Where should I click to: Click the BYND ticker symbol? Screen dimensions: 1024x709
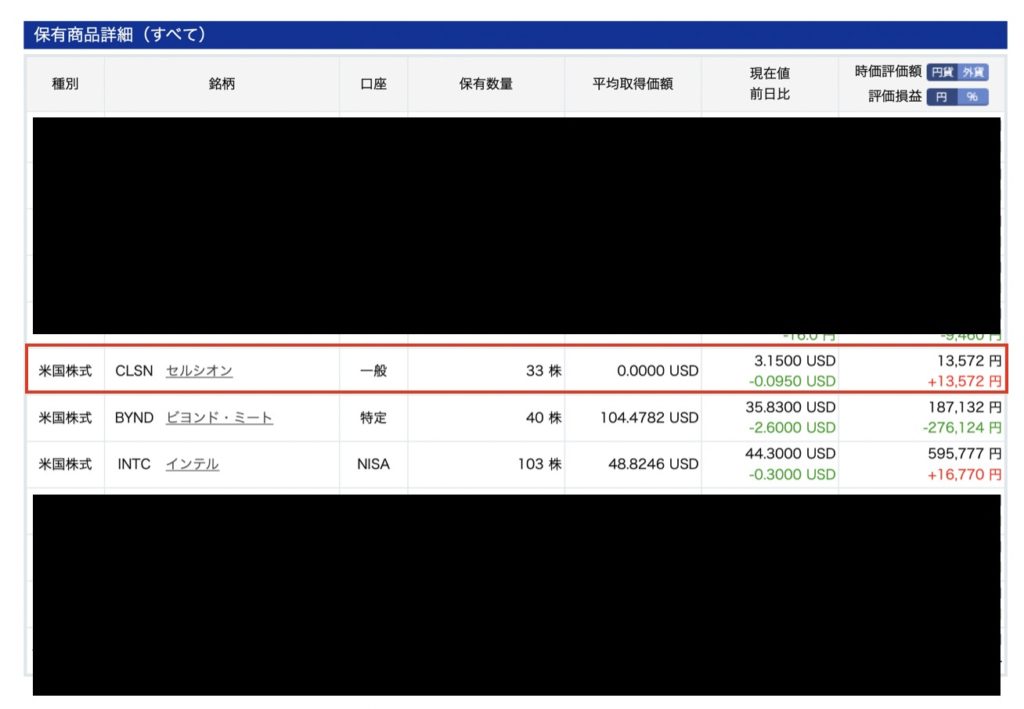coord(134,418)
